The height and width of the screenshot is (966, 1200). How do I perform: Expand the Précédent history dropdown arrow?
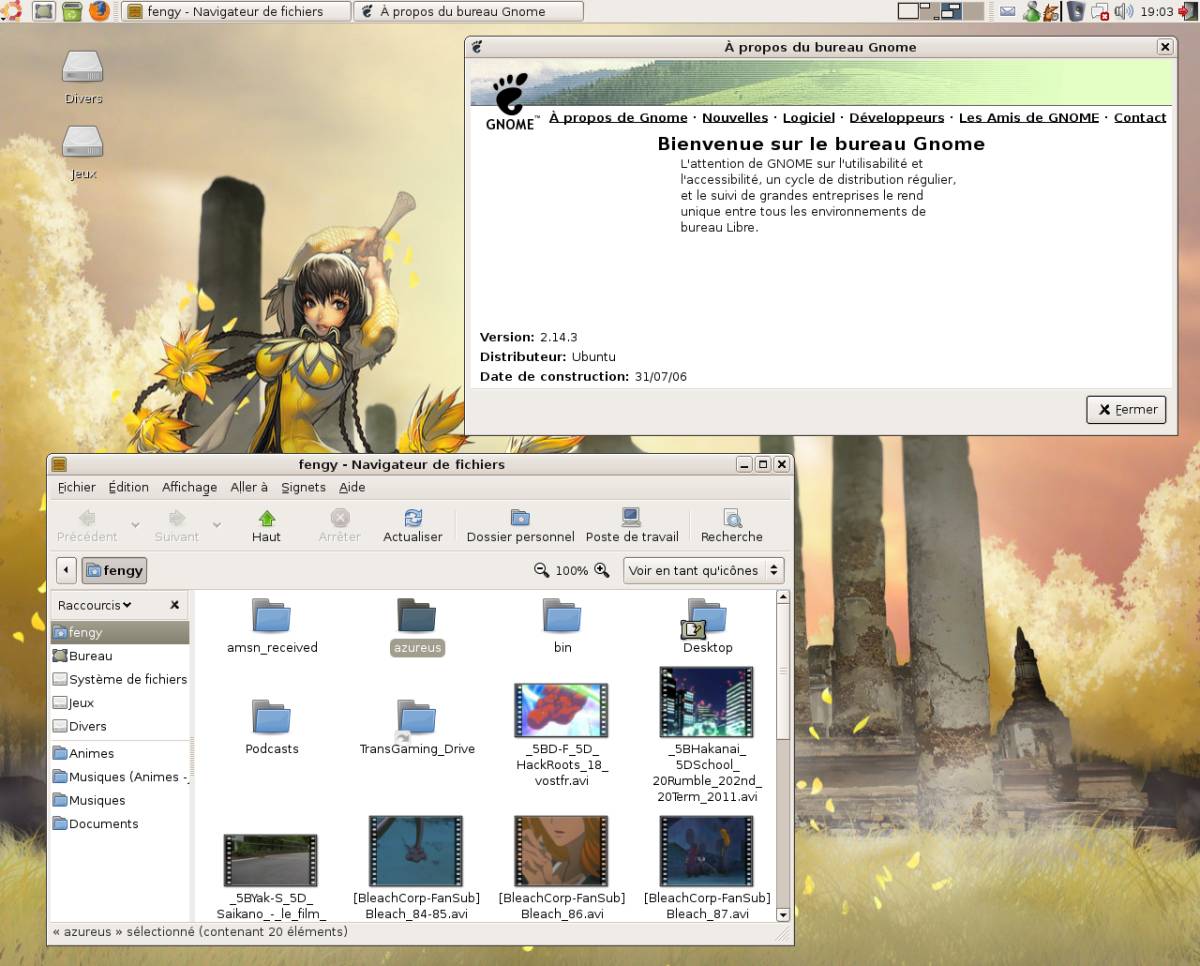135,525
